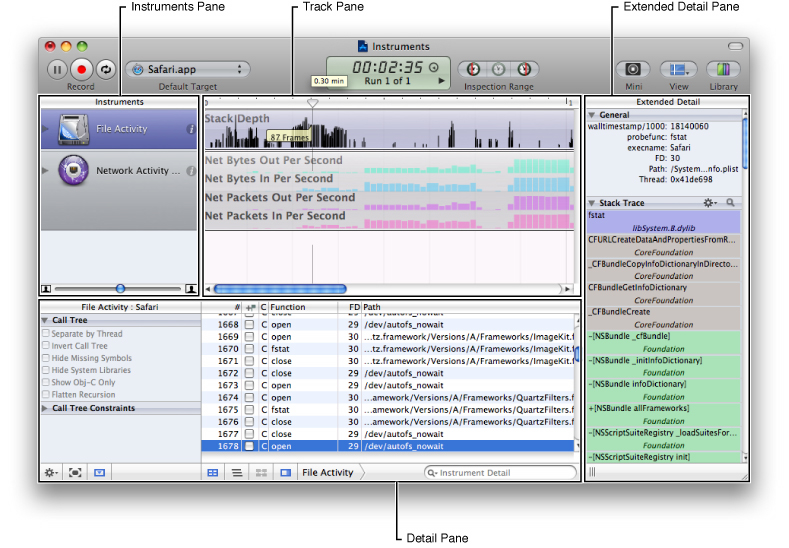Check the box on row 1670
This screenshot has height=548, width=789.
(x=248, y=349)
